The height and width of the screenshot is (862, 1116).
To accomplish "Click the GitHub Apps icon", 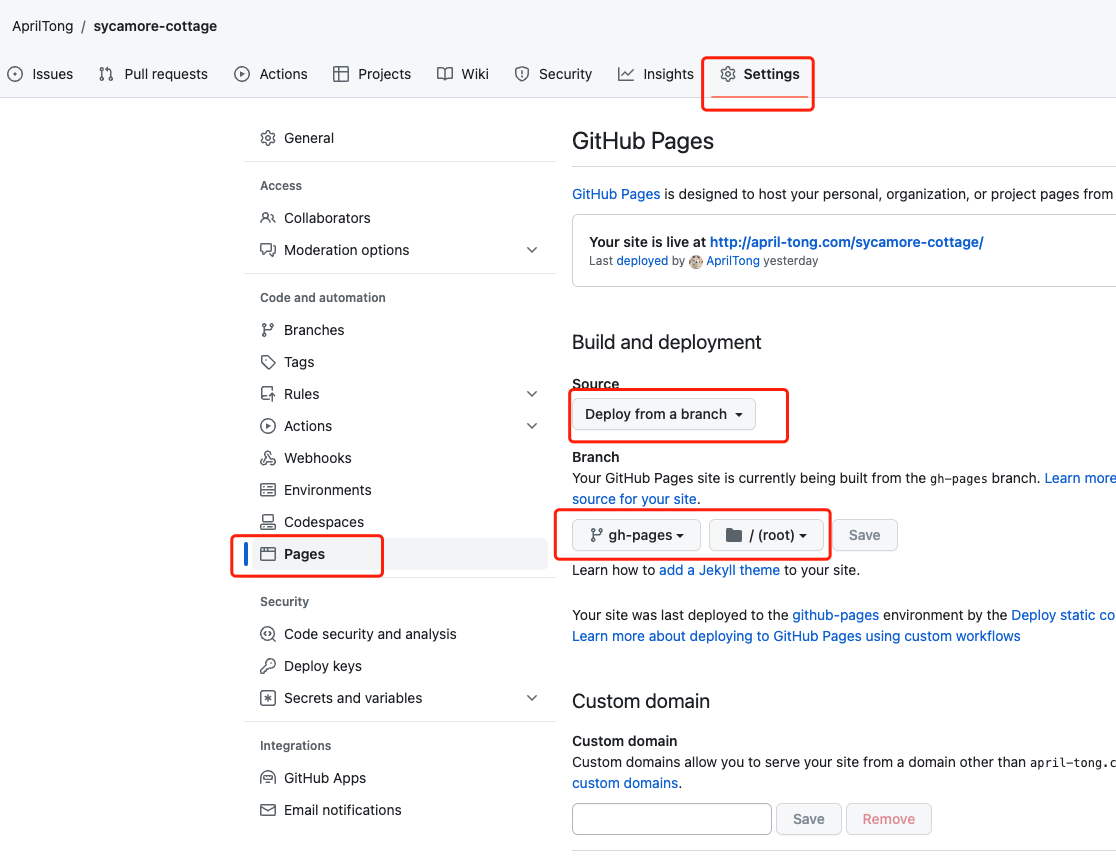I will pyautogui.click(x=268, y=778).
